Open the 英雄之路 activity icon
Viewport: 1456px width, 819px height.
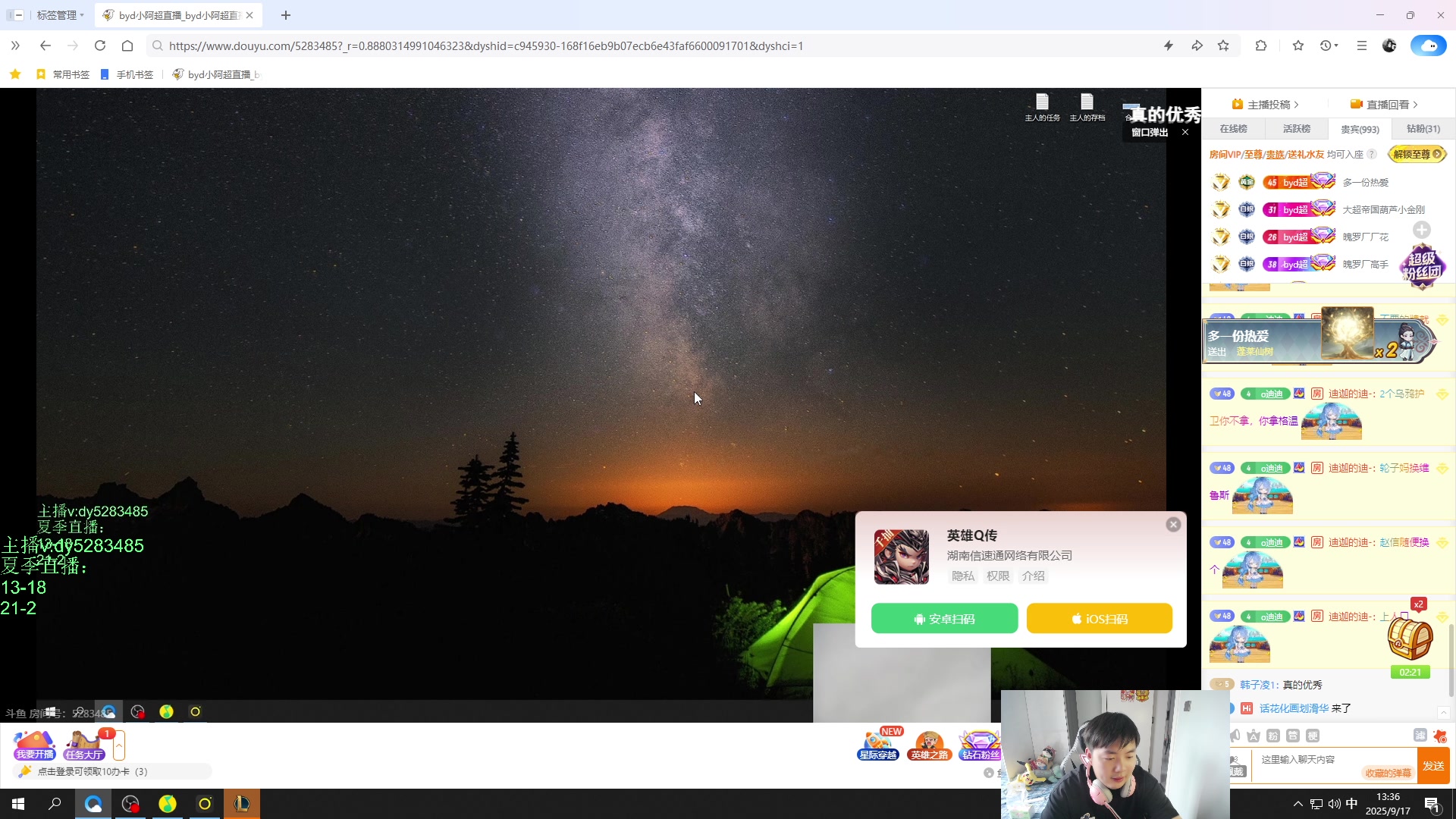click(929, 745)
